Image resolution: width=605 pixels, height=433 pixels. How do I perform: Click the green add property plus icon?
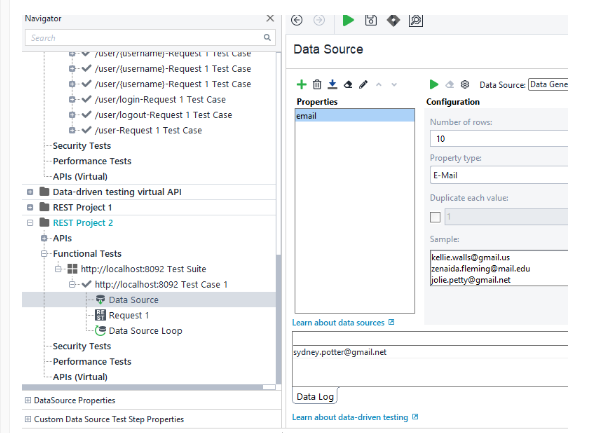point(302,85)
